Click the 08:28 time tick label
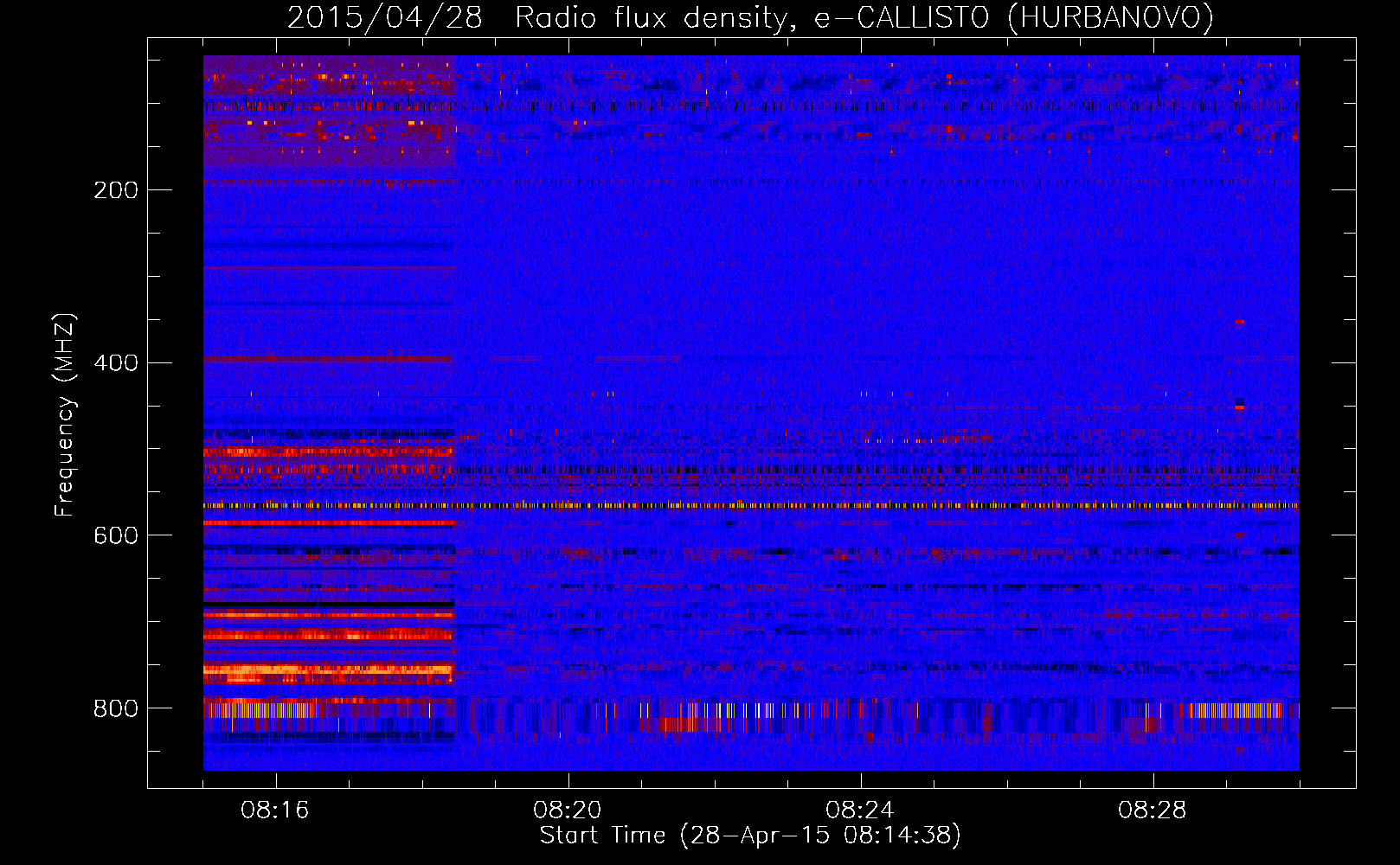Image resolution: width=1400 pixels, height=865 pixels. click(1153, 811)
